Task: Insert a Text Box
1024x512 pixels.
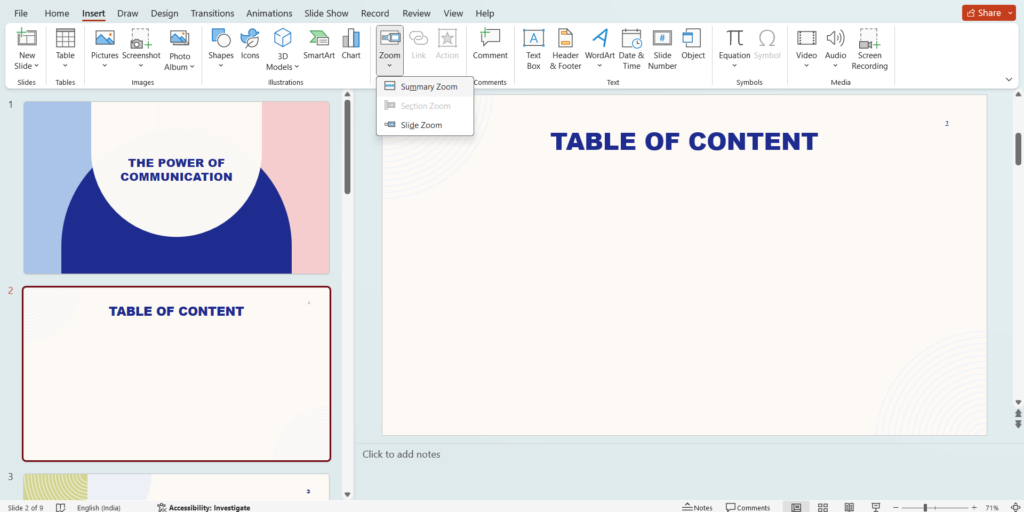Action: point(533,44)
